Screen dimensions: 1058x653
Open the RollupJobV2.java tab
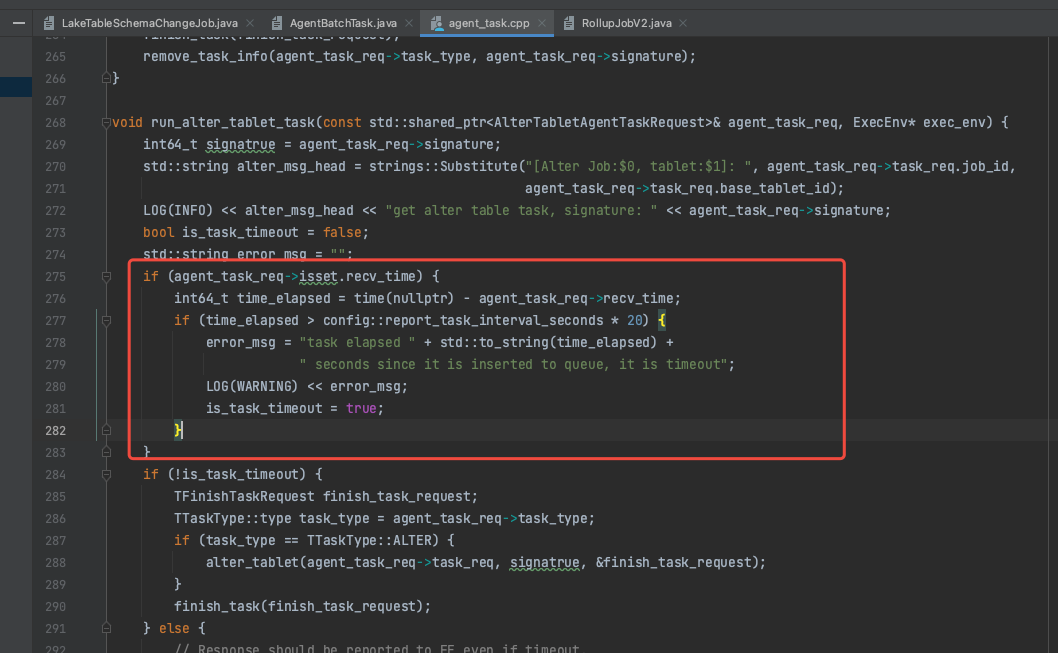tap(626, 24)
